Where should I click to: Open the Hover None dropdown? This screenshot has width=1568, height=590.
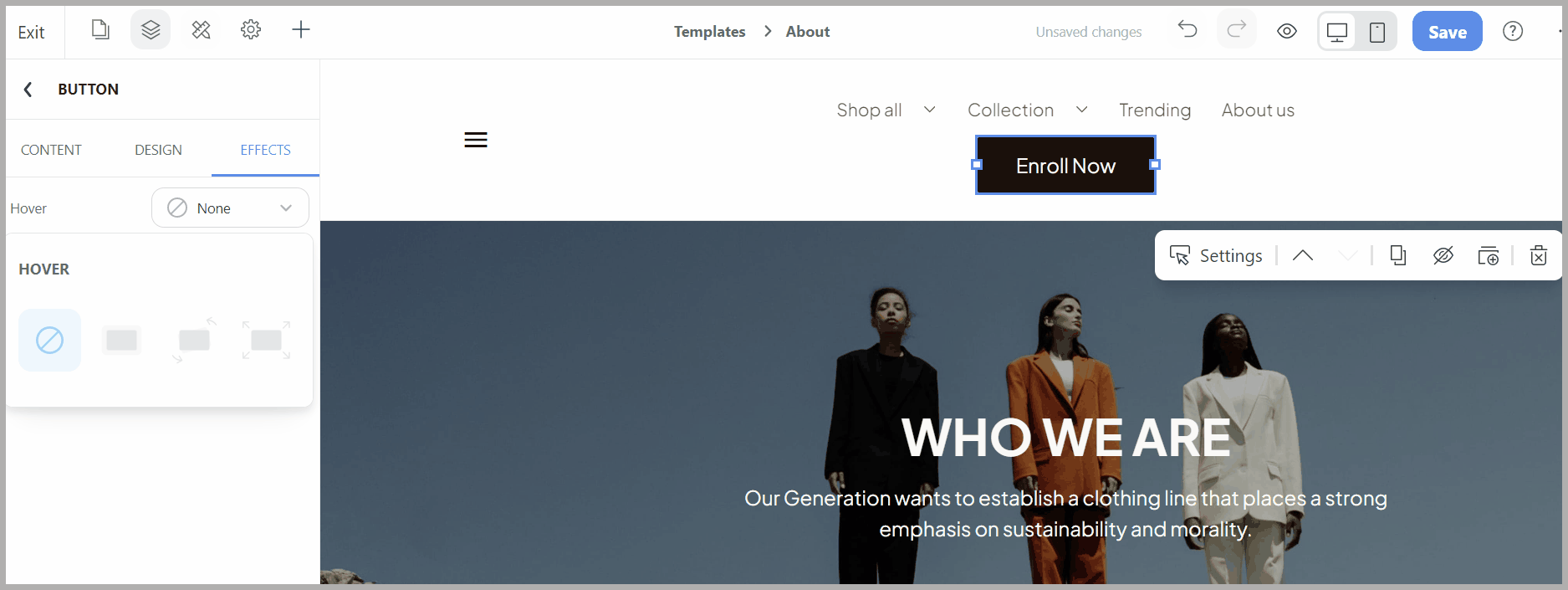tap(230, 208)
